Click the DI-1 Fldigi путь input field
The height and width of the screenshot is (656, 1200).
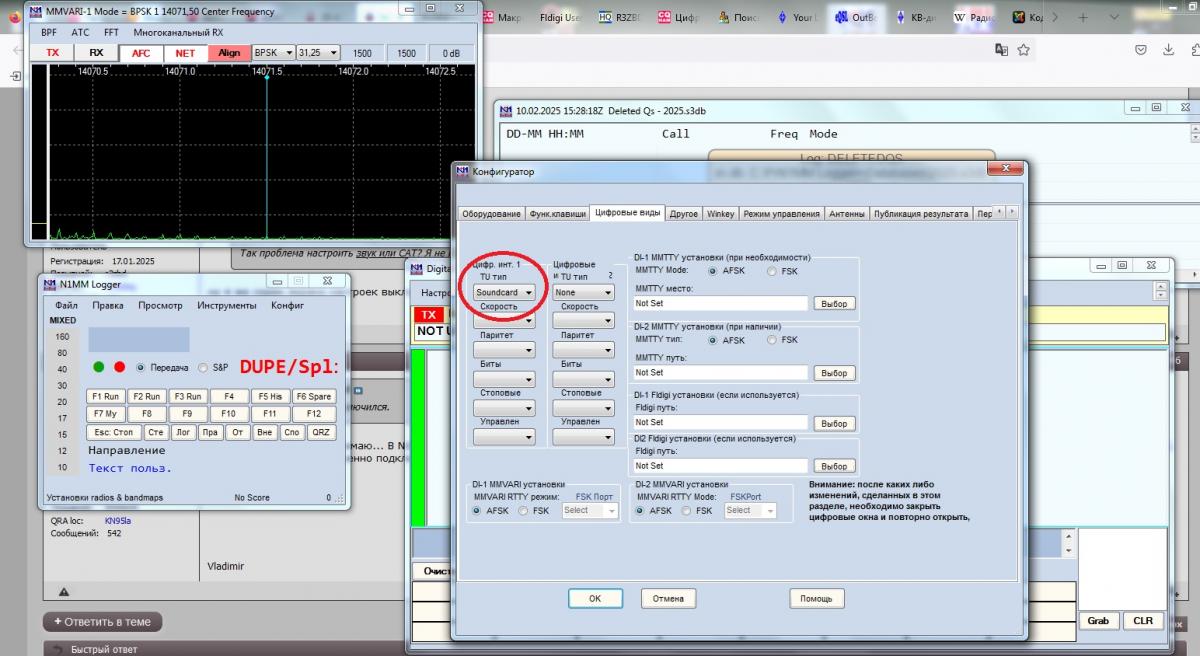[720, 423]
